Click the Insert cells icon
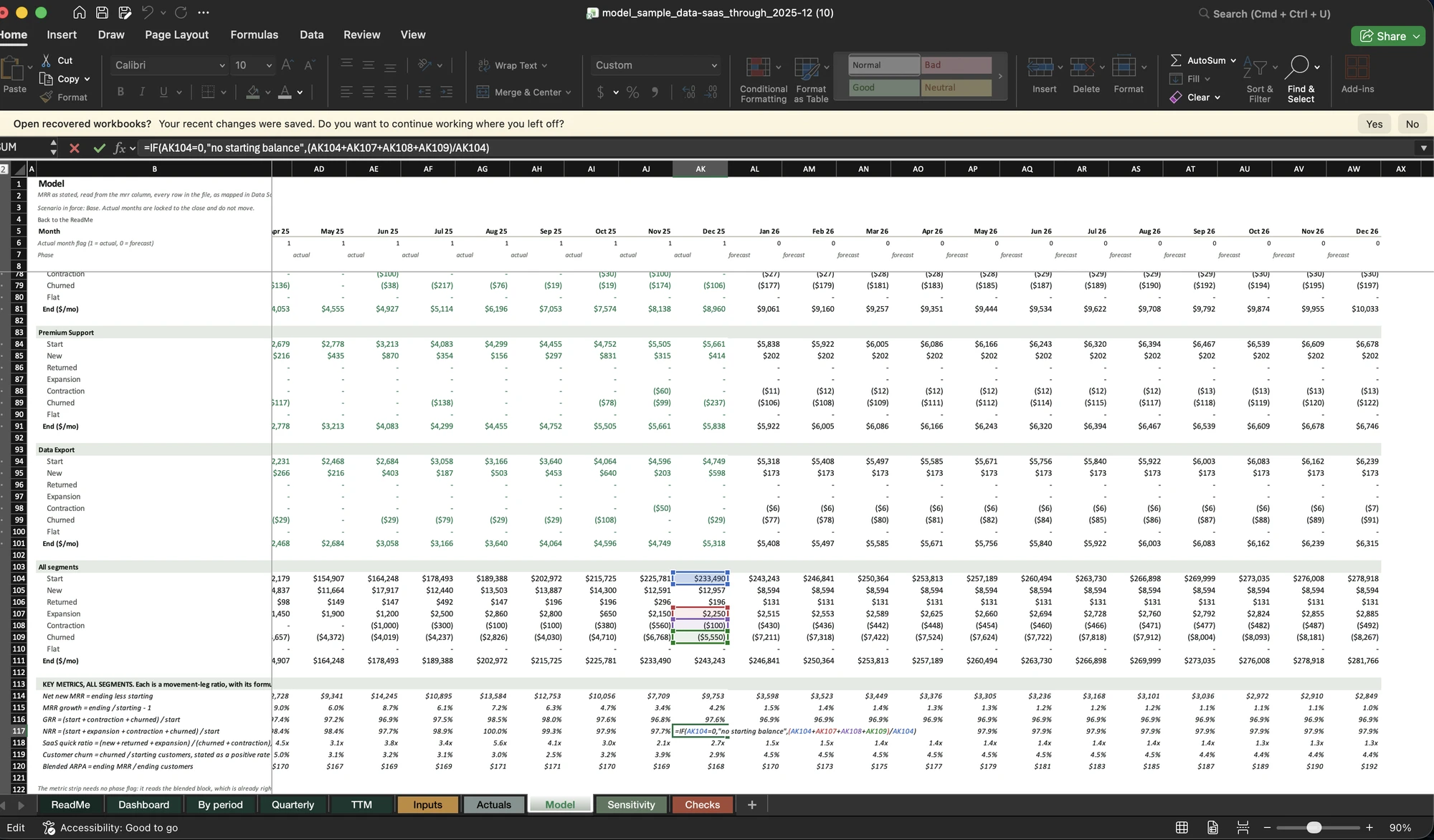1434x840 pixels. 1040,67
